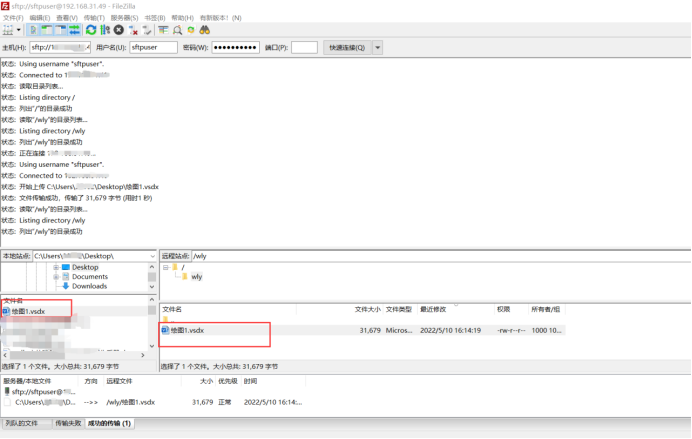Select local file 绘图1.vsdx
This screenshot has width=692, height=439.
coord(28,311)
